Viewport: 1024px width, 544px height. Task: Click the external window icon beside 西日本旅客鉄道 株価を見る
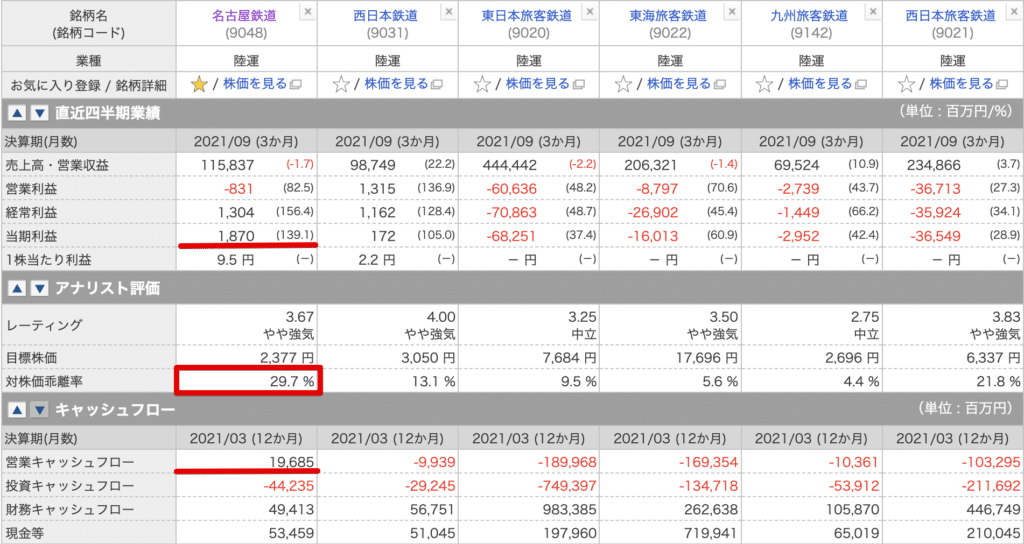pyautogui.click(x=1002, y=85)
